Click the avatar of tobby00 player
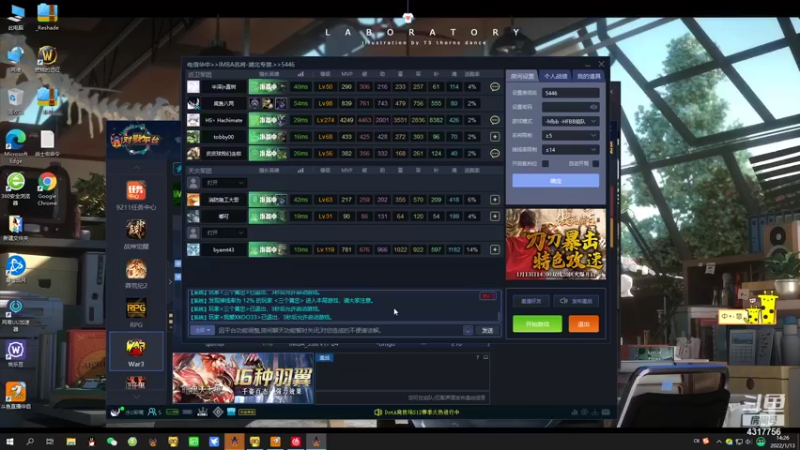This screenshot has width=800, height=450. [193, 137]
